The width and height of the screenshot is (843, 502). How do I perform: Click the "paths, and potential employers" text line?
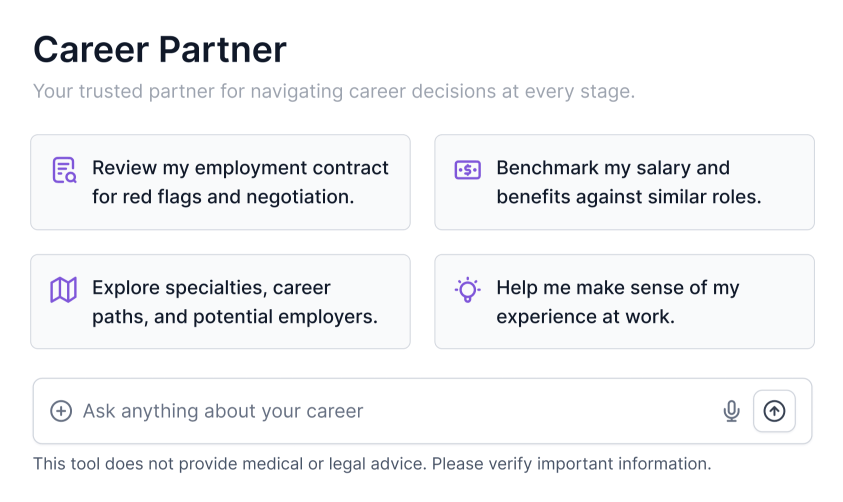click(x=234, y=317)
